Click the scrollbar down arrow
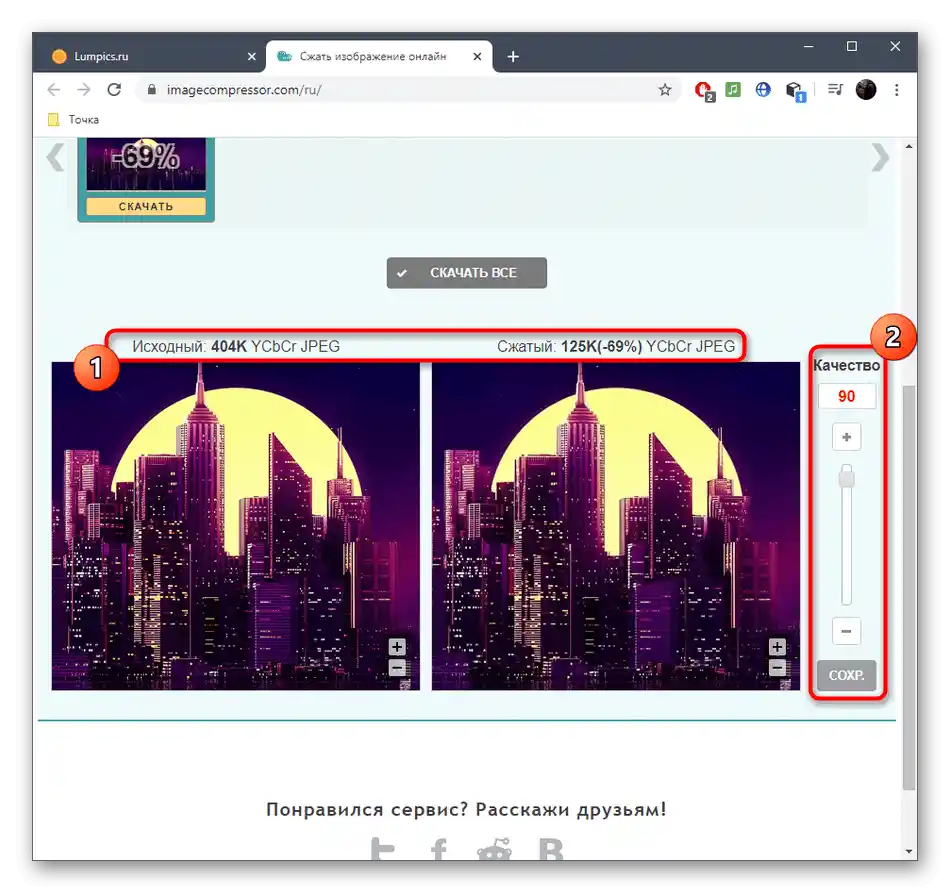The height and width of the screenshot is (893, 950). [x=909, y=851]
